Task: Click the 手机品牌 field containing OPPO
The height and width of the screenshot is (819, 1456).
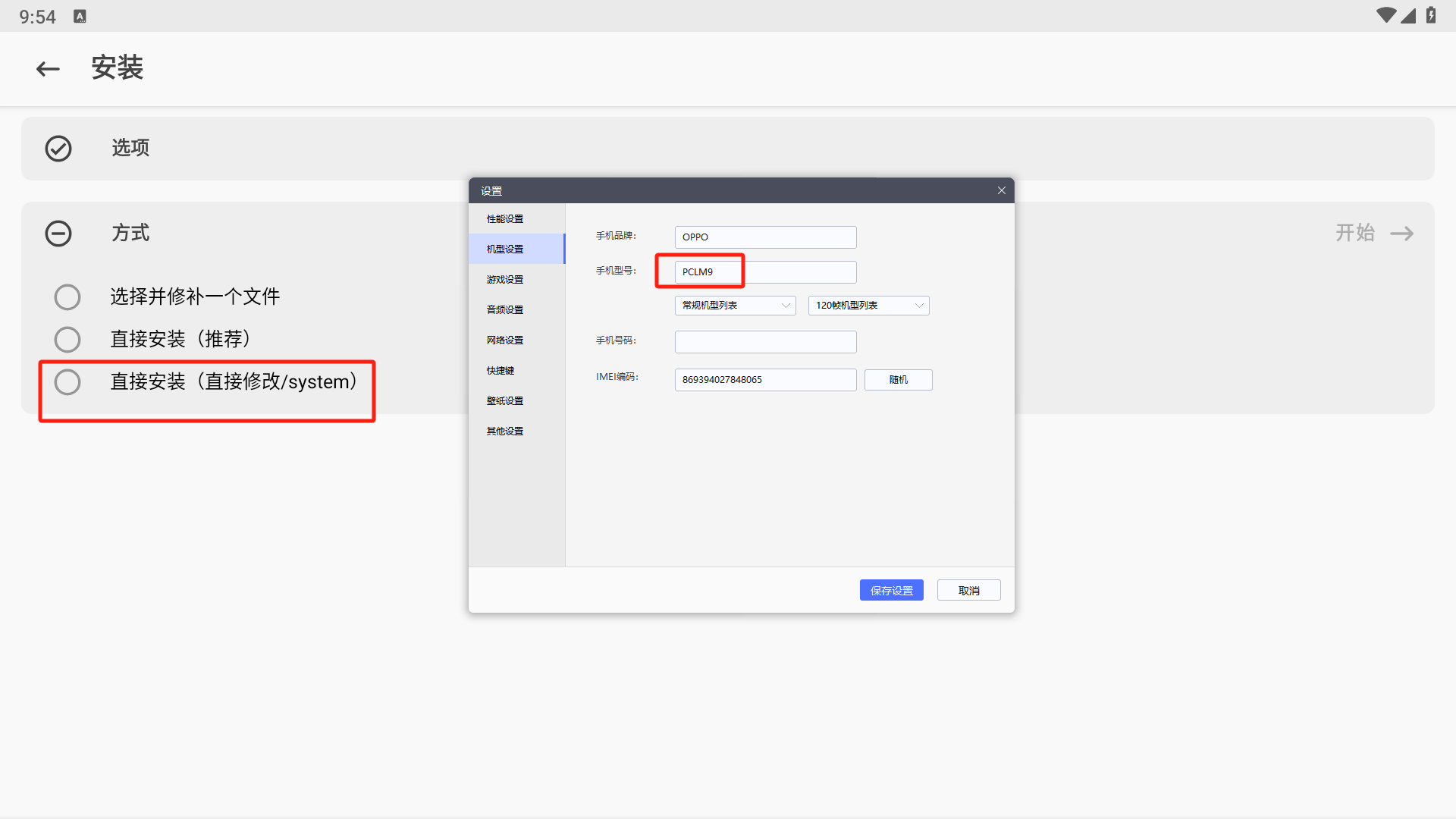Action: tap(765, 237)
